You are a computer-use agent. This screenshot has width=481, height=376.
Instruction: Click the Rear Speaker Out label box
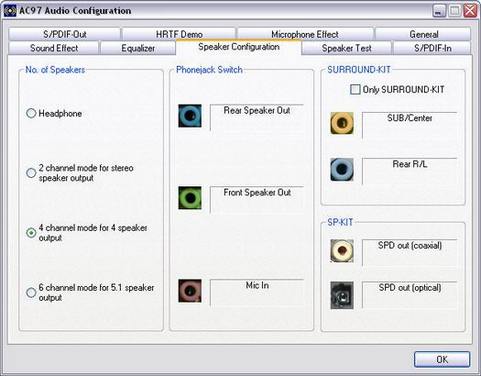pyautogui.click(x=257, y=117)
